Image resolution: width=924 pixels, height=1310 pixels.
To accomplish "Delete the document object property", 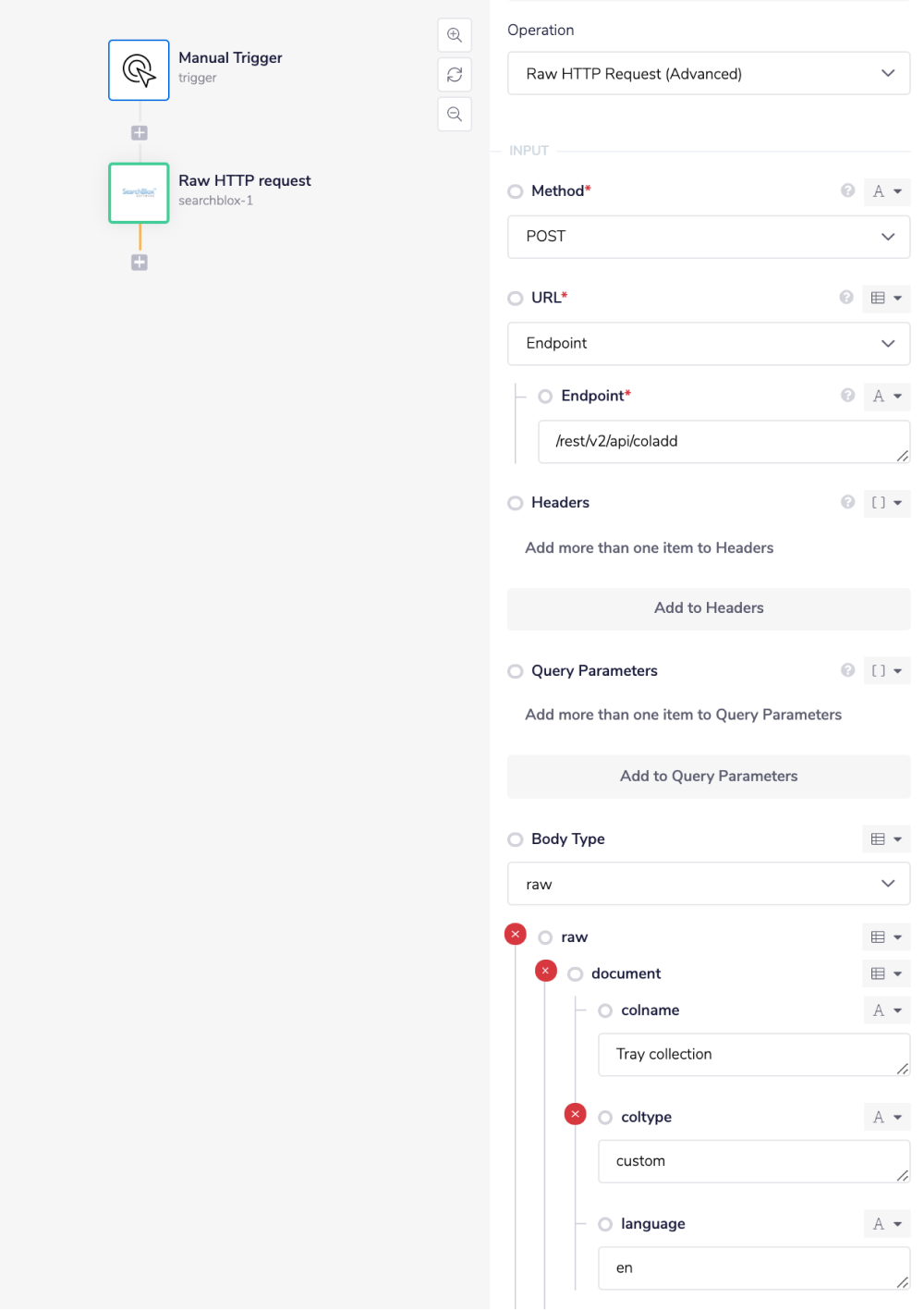I will 545,971.
